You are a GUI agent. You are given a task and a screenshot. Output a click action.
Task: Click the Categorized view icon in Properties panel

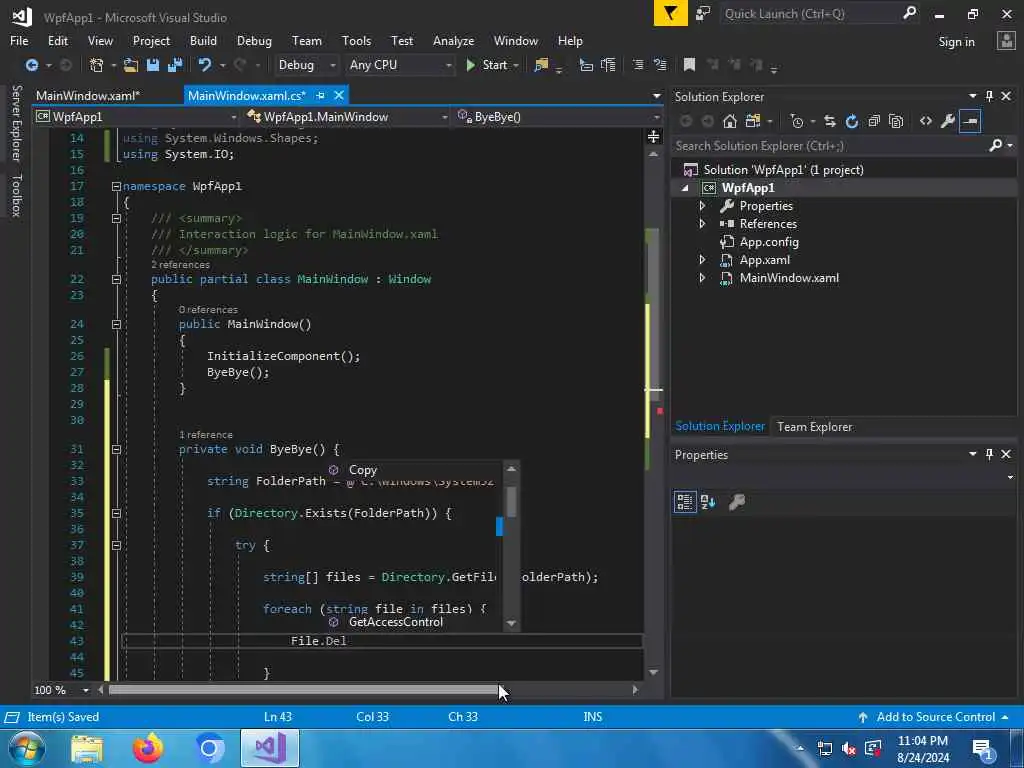[685, 502]
